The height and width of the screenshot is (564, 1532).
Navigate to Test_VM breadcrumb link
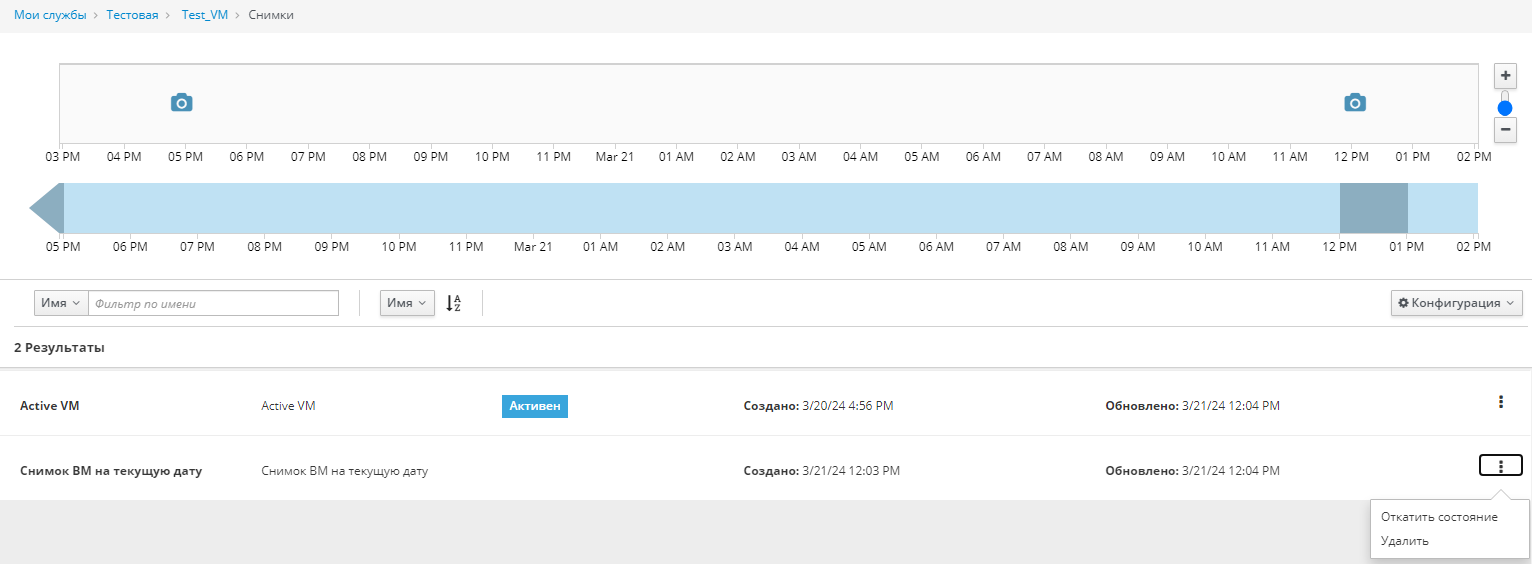coord(205,16)
